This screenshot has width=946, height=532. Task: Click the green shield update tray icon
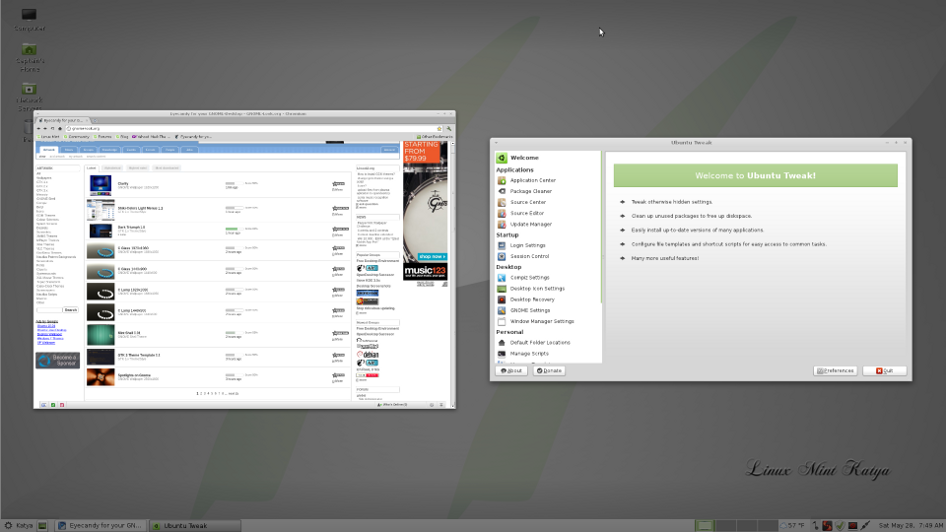840,525
